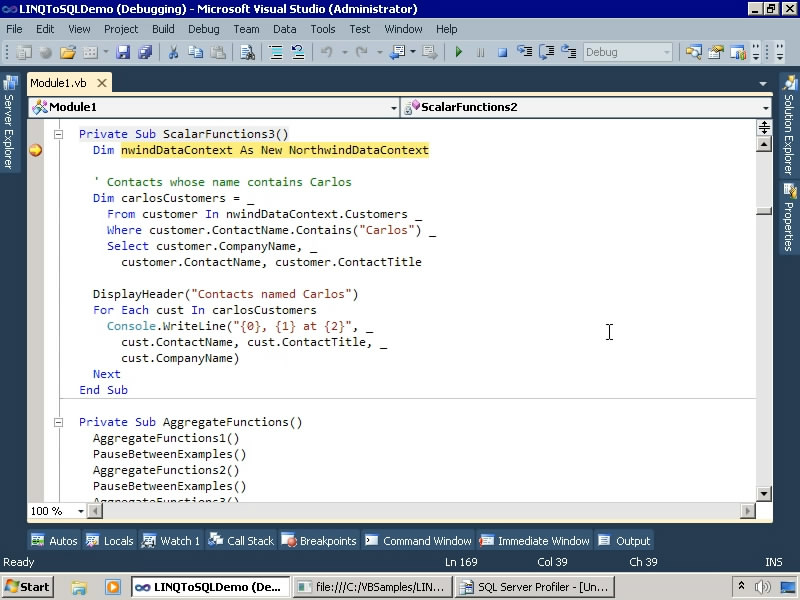Screen dimensions: 800x600
Task: Open the Data menu
Action: tap(285, 29)
